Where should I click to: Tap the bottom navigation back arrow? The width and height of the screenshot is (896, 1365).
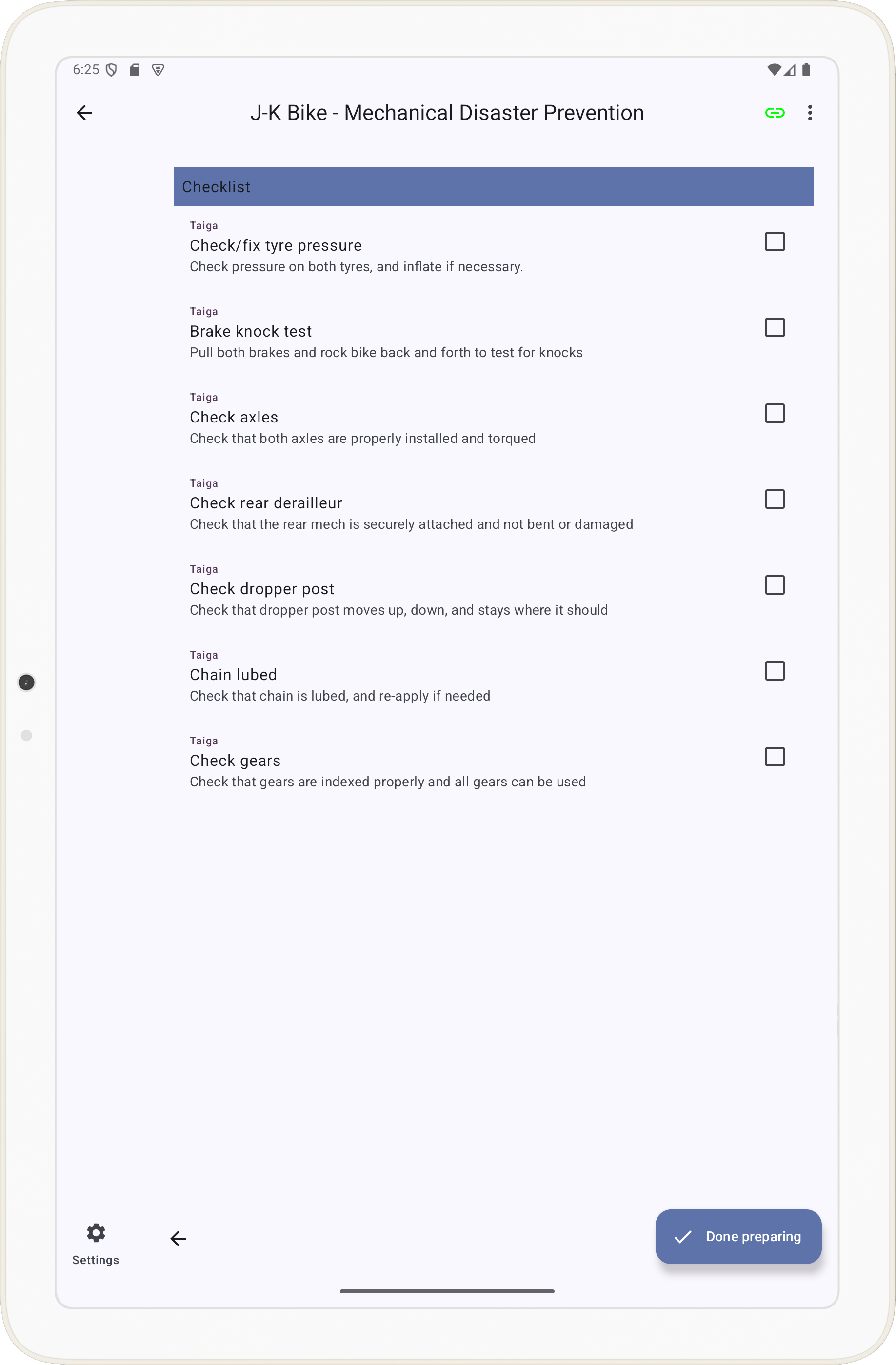[179, 1239]
